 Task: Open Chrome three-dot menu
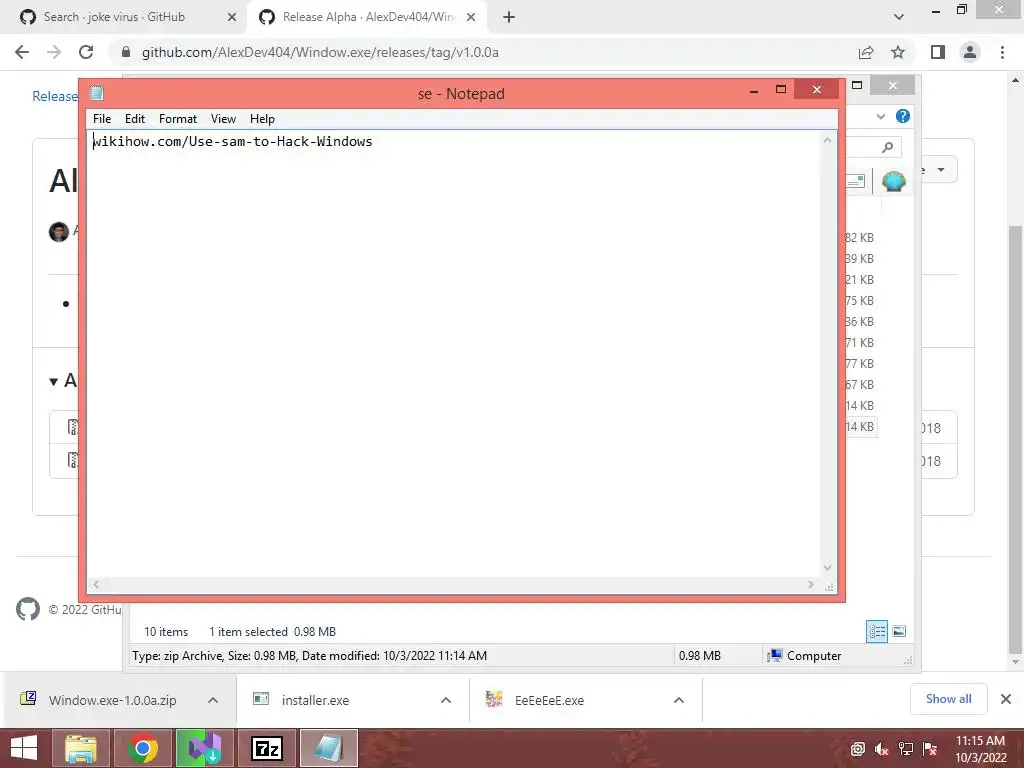(x=1002, y=52)
